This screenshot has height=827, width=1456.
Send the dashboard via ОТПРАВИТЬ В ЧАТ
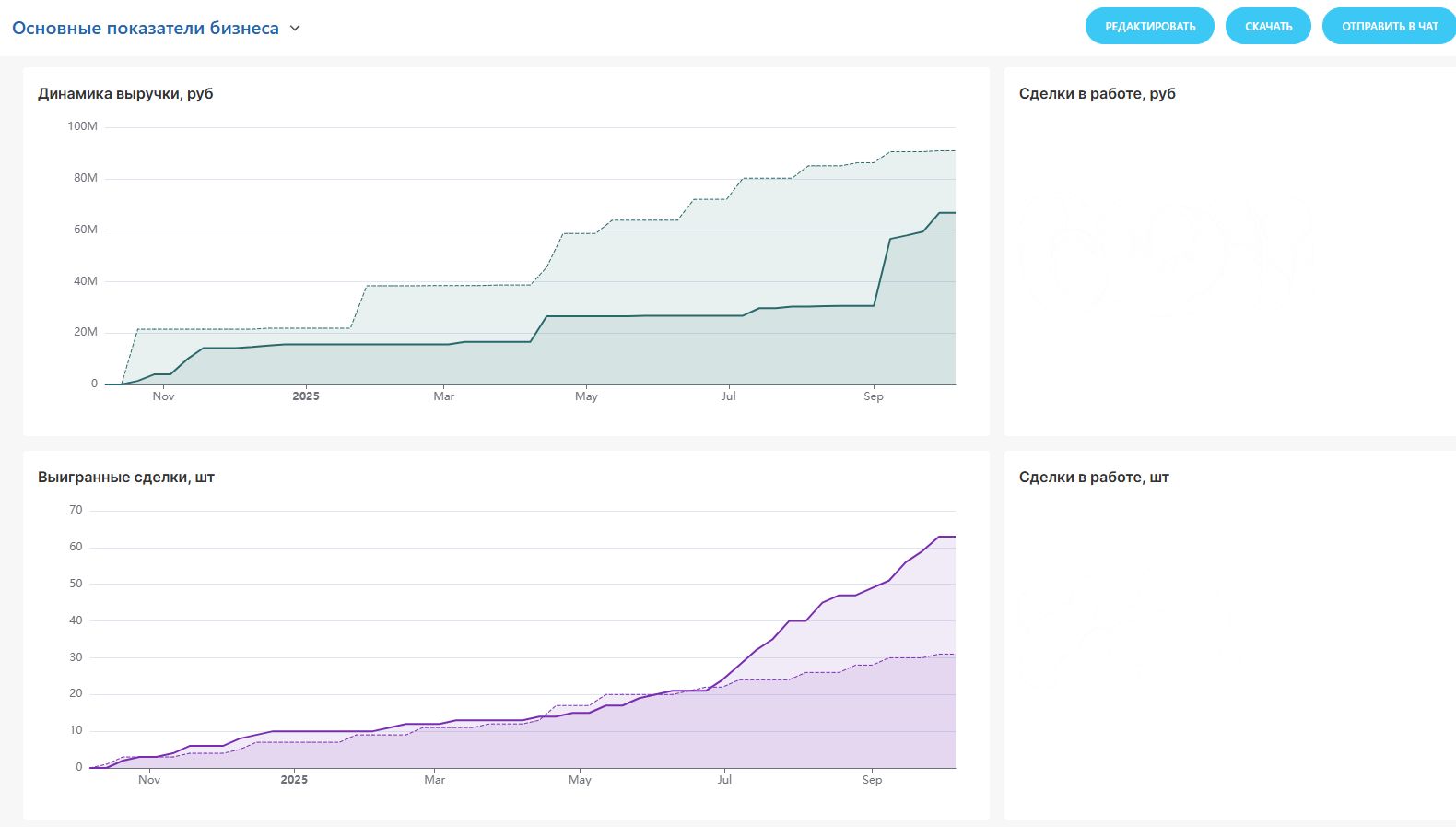pos(1389,27)
